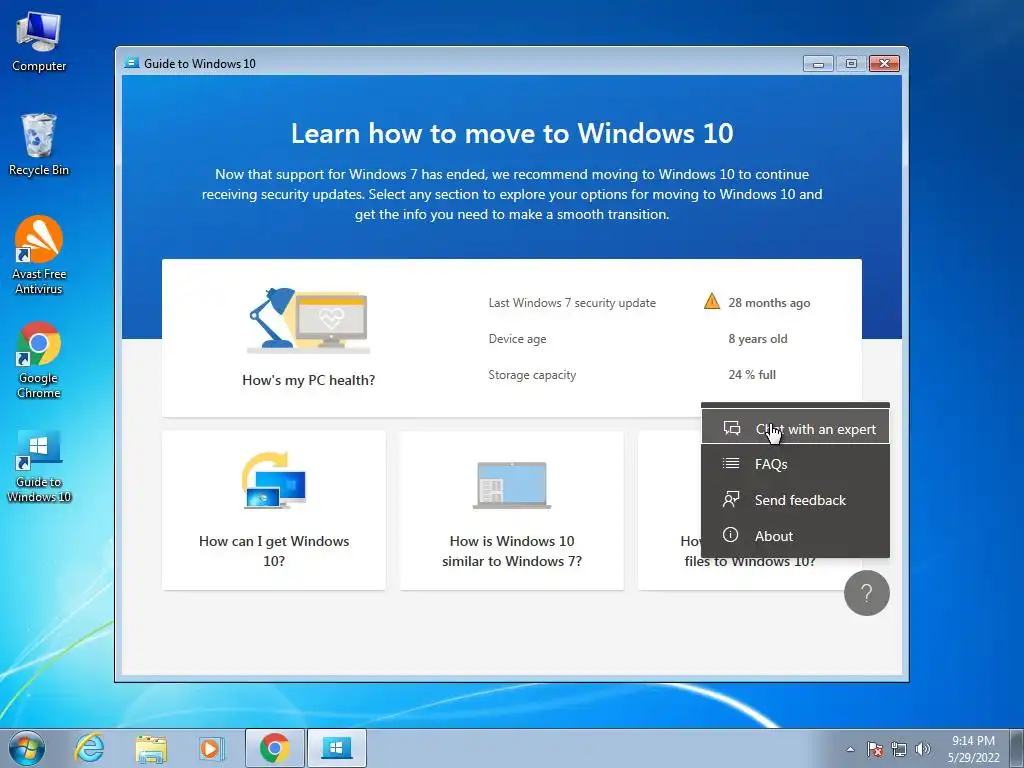The width and height of the screenshot is (1024, 768).
Task: Click the 24 % full value
Action: click(x=752, y=375)
